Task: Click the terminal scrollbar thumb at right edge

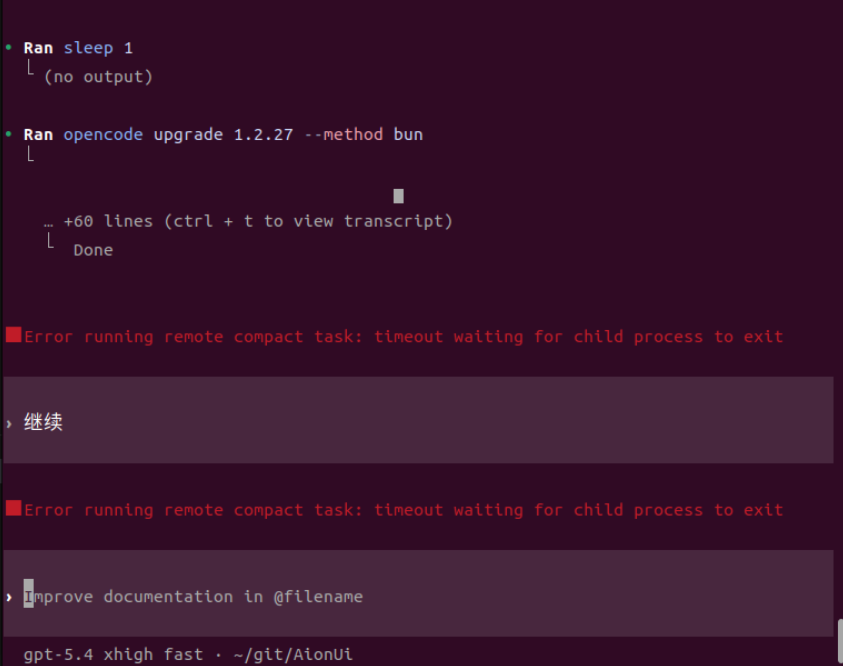Action: coord(840,642)
